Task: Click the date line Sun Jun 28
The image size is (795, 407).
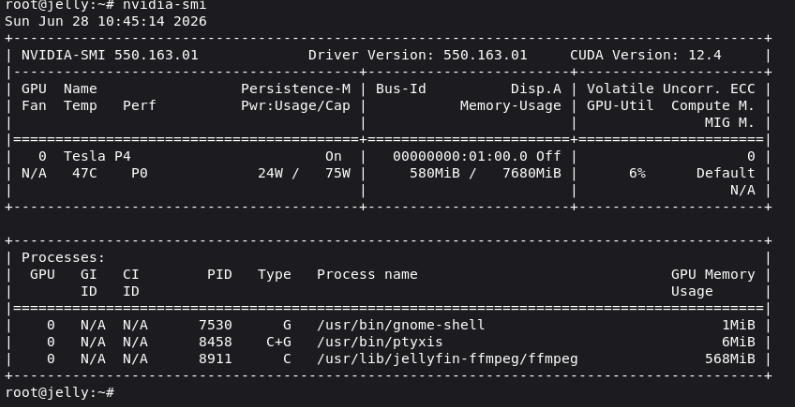Action: point(105,21)
